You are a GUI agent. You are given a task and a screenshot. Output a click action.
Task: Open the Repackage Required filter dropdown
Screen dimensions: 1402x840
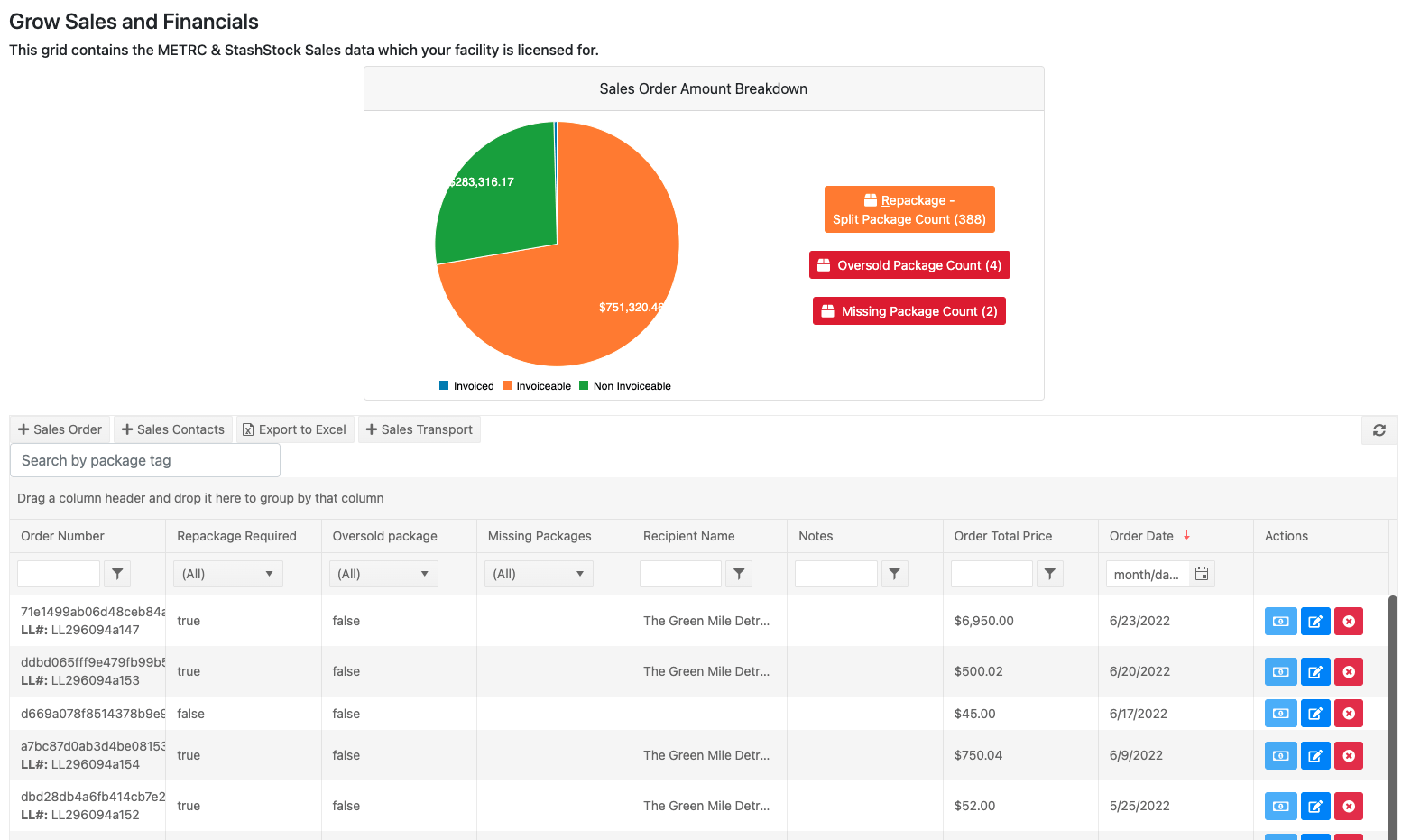pos(227,574)
